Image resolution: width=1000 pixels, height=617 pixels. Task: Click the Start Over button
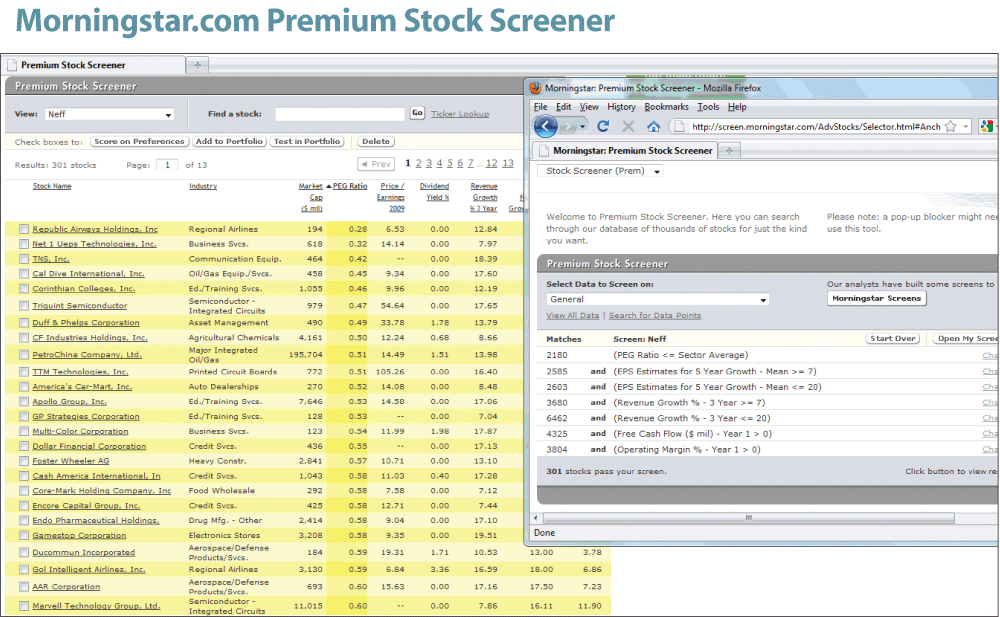[x=892, y=338]
